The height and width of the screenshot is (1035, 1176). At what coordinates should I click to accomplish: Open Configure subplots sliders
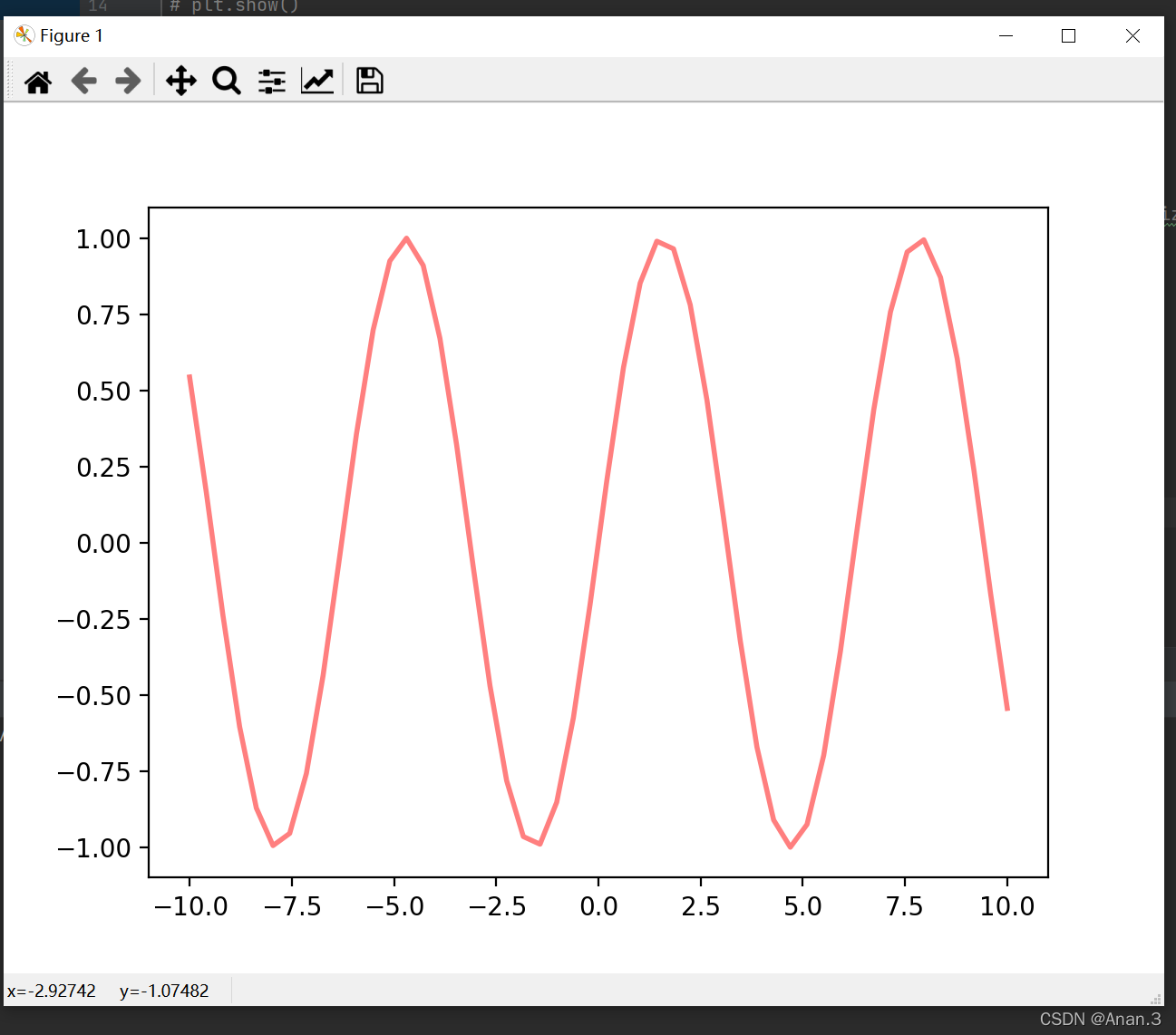[x=272, y=81]
